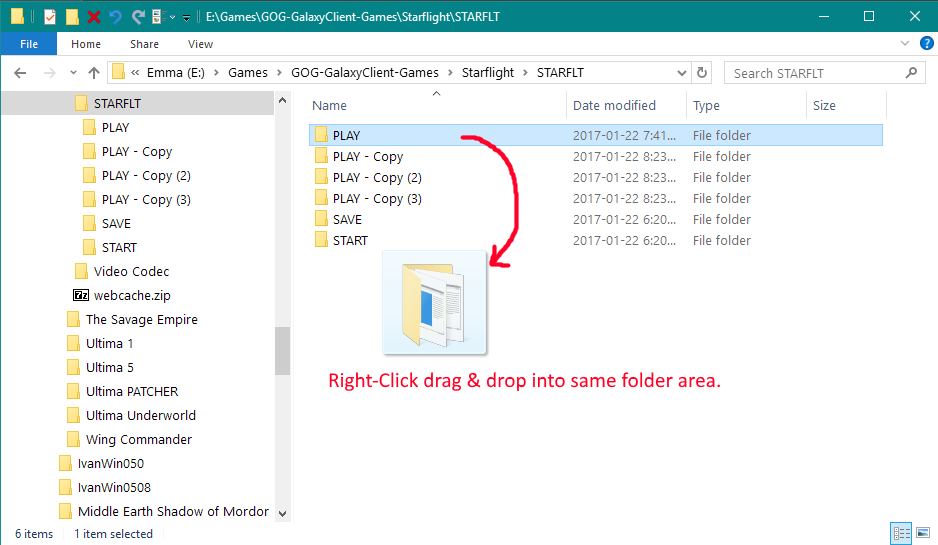
Task: Click the 7z icon beside webcache.zip
Action: pyautogui.click(x=81, y=295)
